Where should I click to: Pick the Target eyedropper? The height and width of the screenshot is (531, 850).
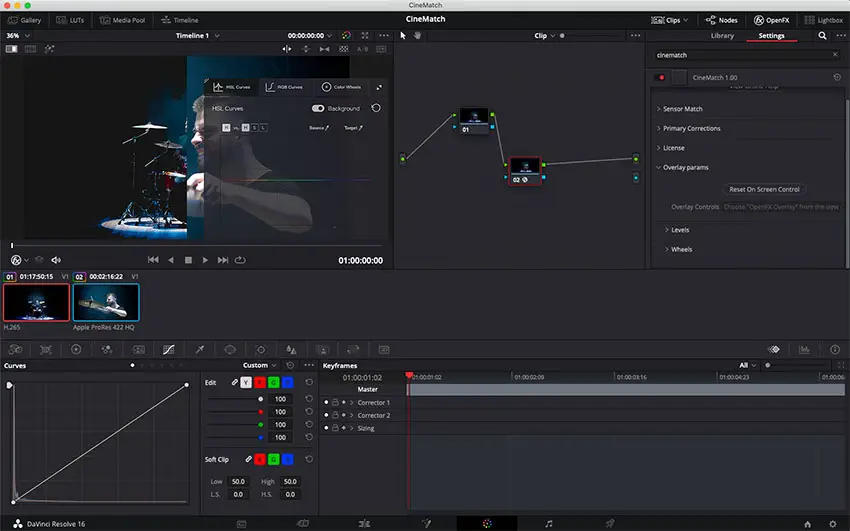(353, 128)
